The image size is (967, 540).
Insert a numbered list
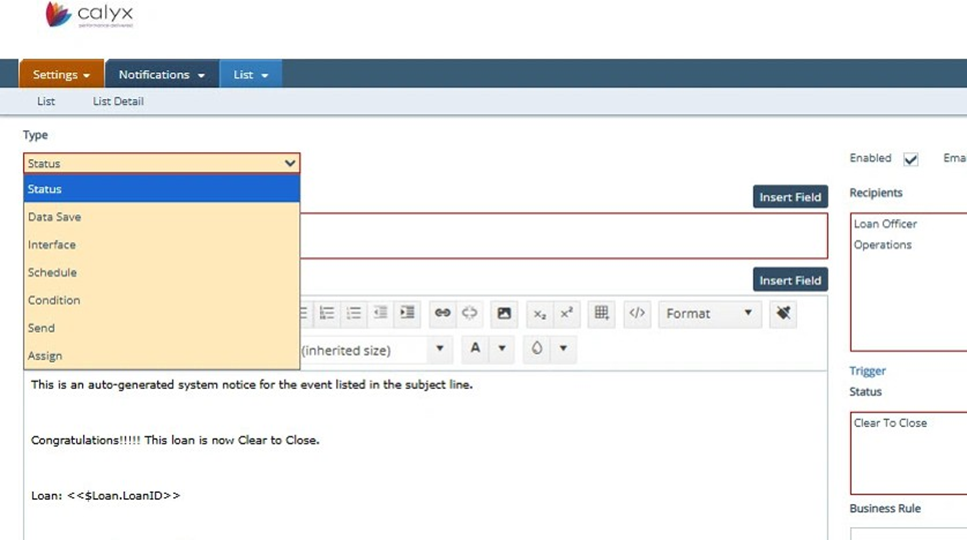[x=327, y=313]
